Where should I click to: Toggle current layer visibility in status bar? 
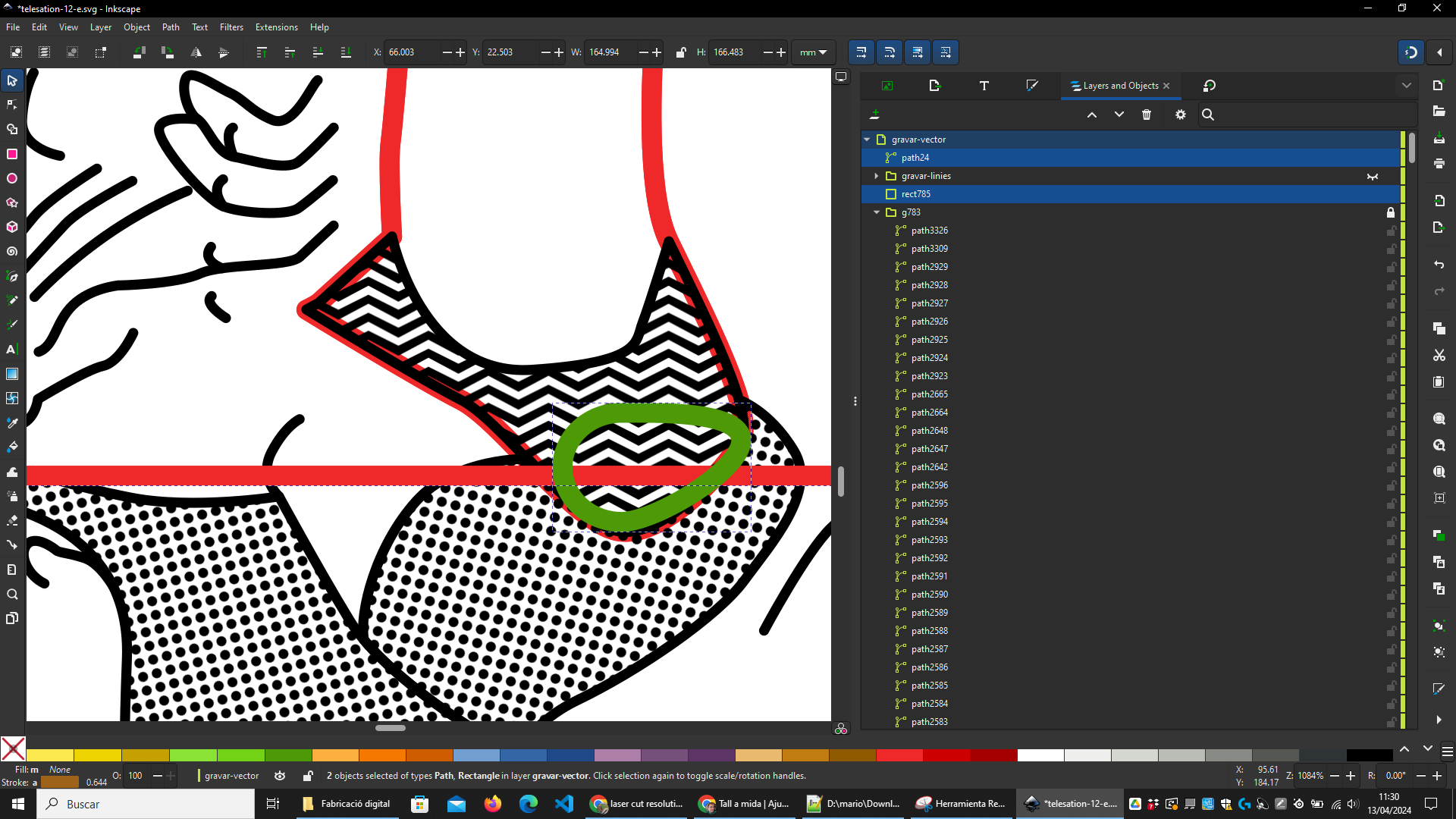[x=280, y=776]
